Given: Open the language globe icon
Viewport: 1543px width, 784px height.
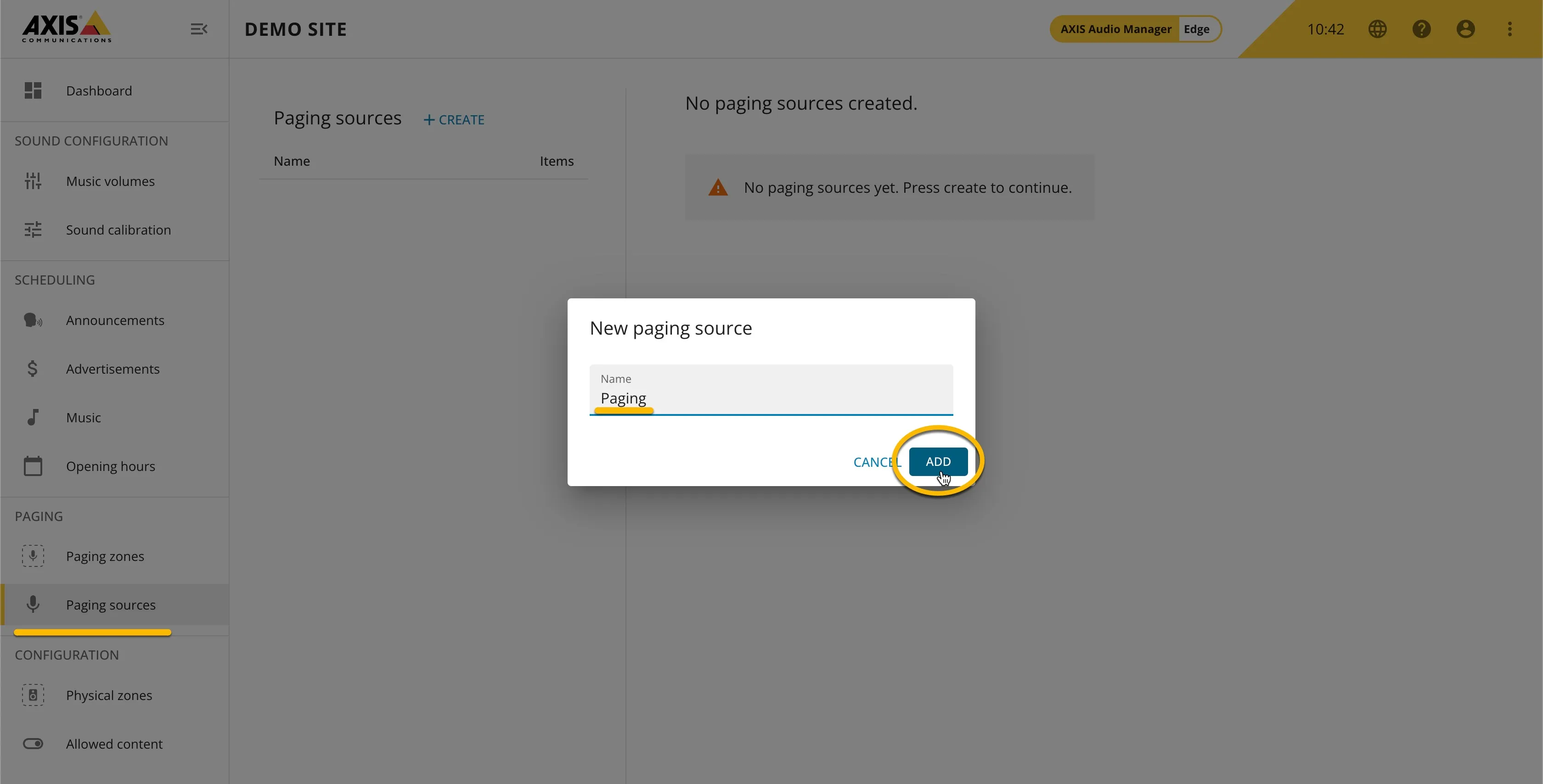Looking at the screenshot, I should (1377, 29).
